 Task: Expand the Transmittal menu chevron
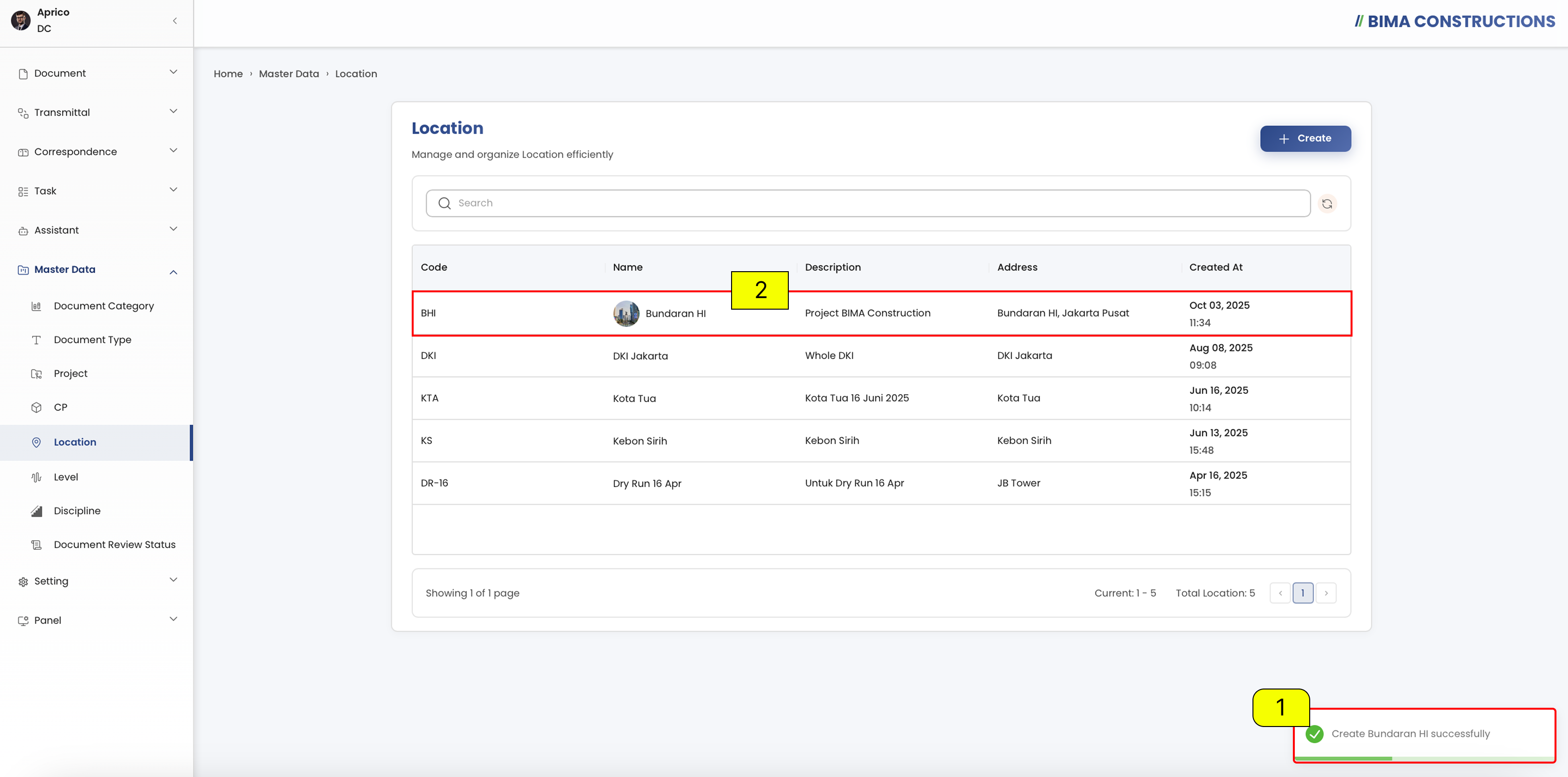coord(174,112)
